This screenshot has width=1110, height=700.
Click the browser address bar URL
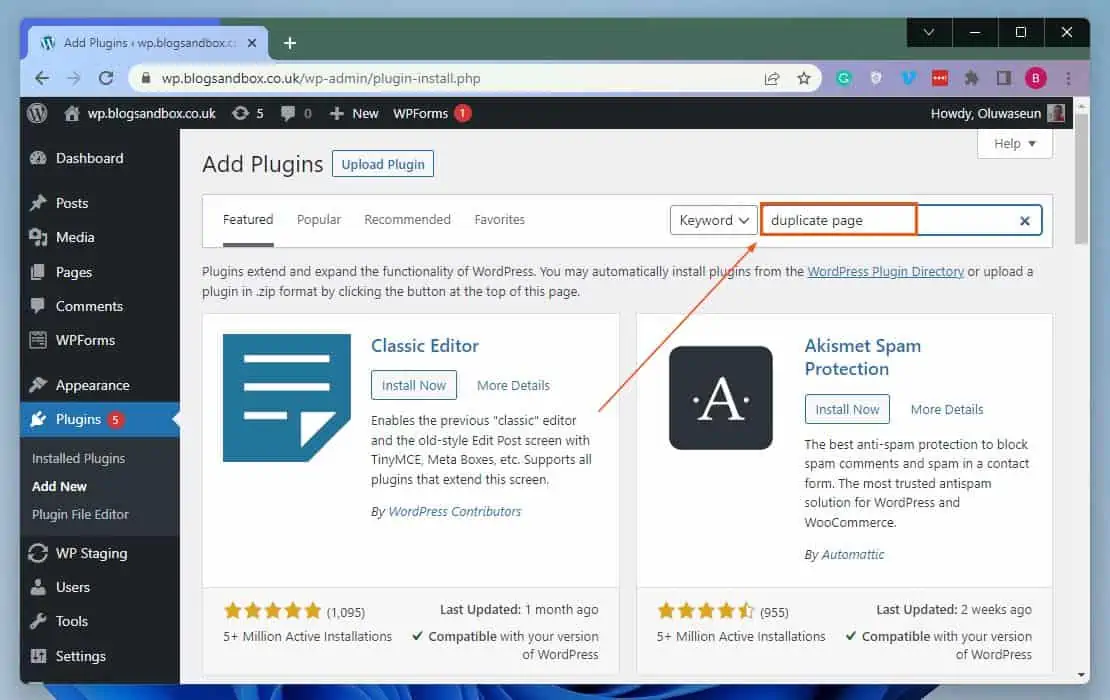click(x=321, y=78)
